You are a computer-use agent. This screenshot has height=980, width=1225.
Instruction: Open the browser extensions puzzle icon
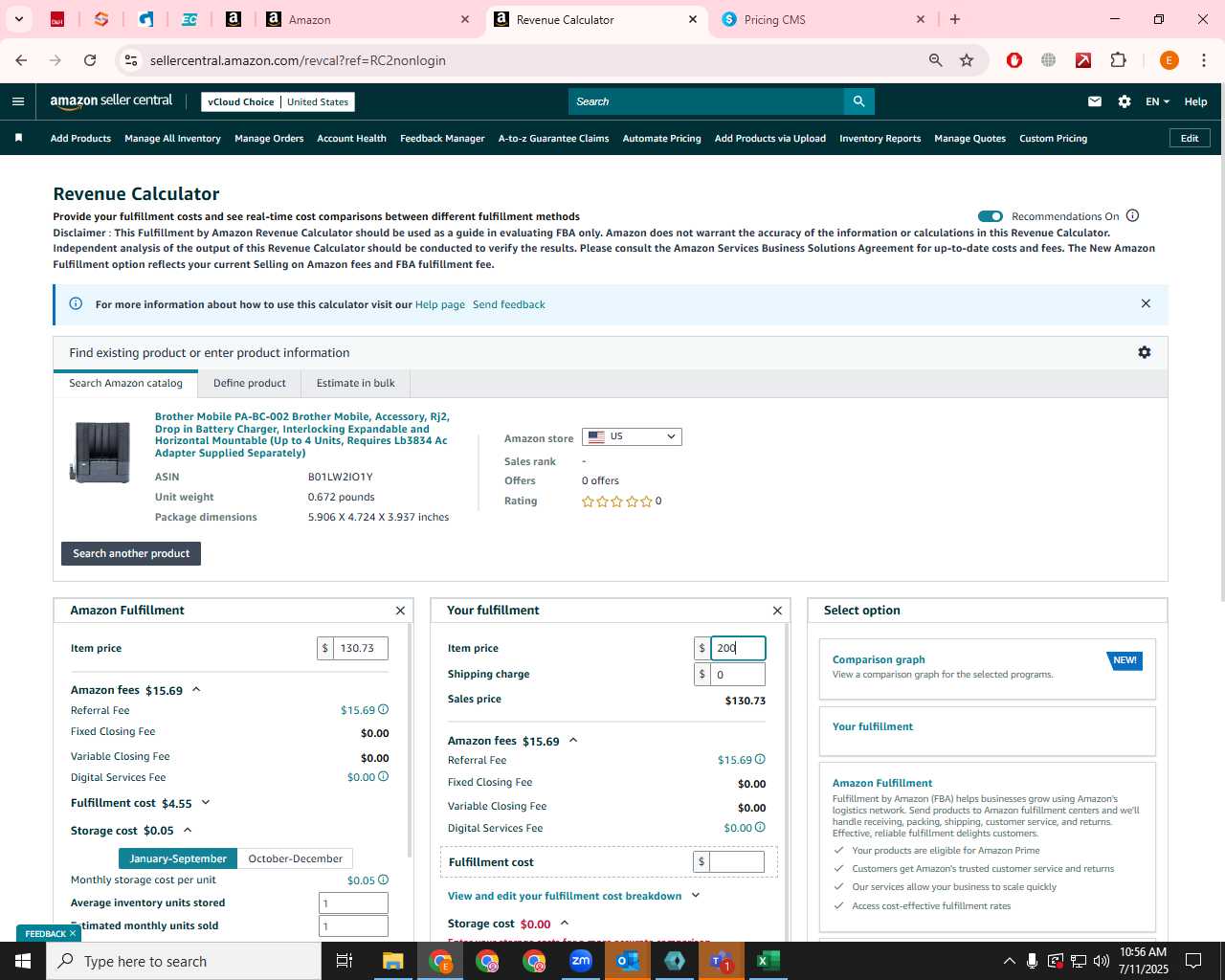pos(1118,60)
